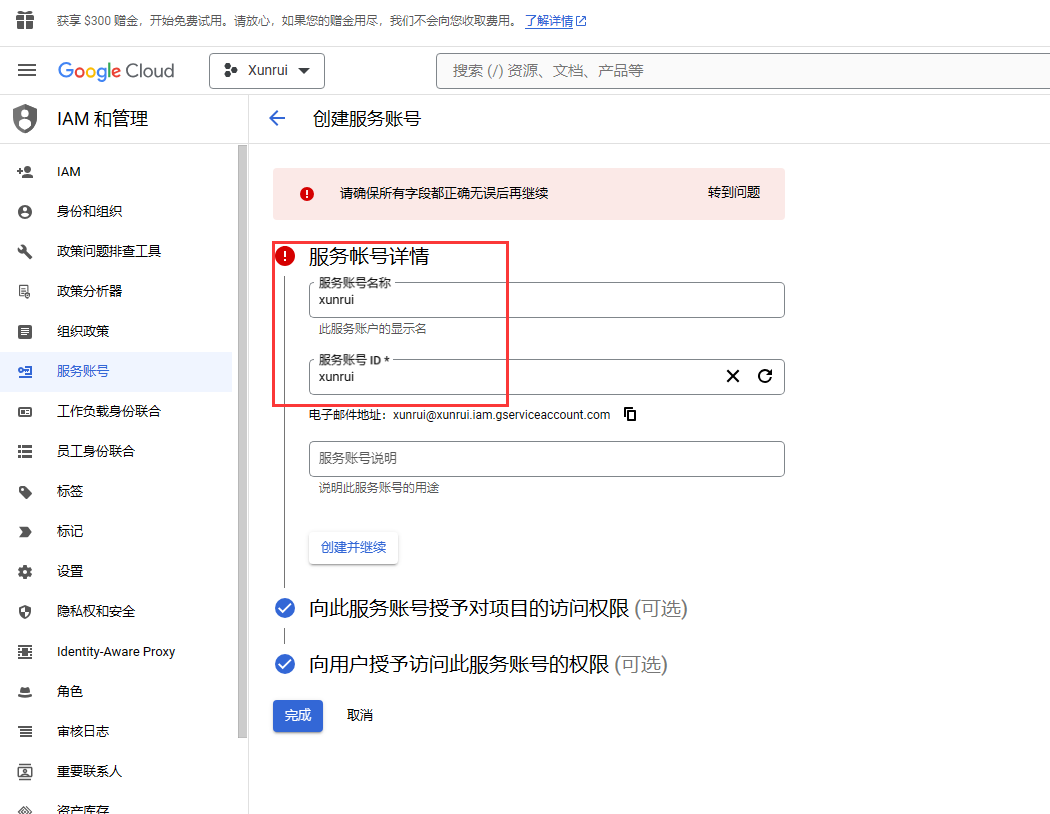Click the 取消 button
Viewport: 1050px width, 814px height.
360,716
